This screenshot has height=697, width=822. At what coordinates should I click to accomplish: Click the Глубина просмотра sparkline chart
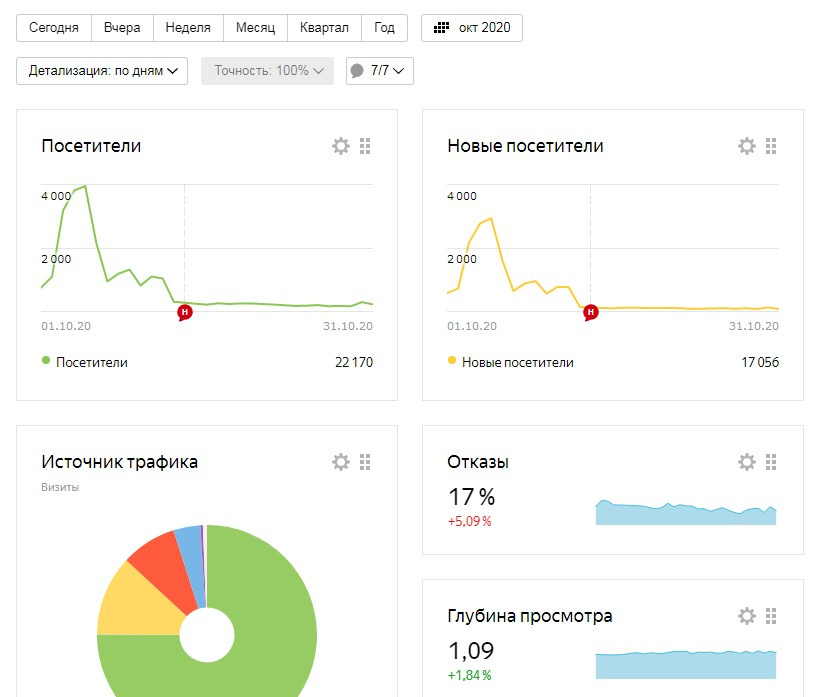coord(686,665)
